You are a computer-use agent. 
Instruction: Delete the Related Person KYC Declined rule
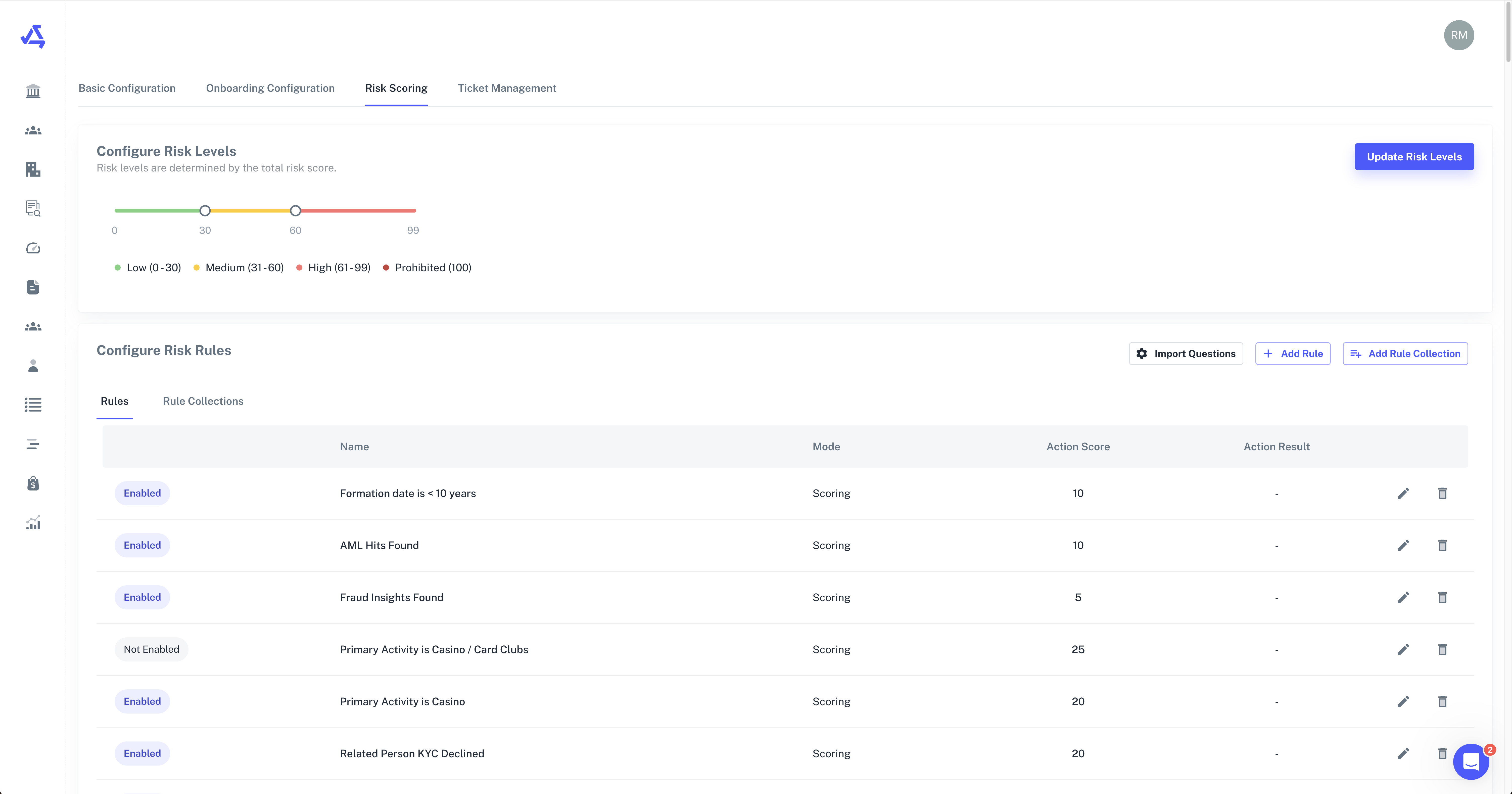point(1442,754)
